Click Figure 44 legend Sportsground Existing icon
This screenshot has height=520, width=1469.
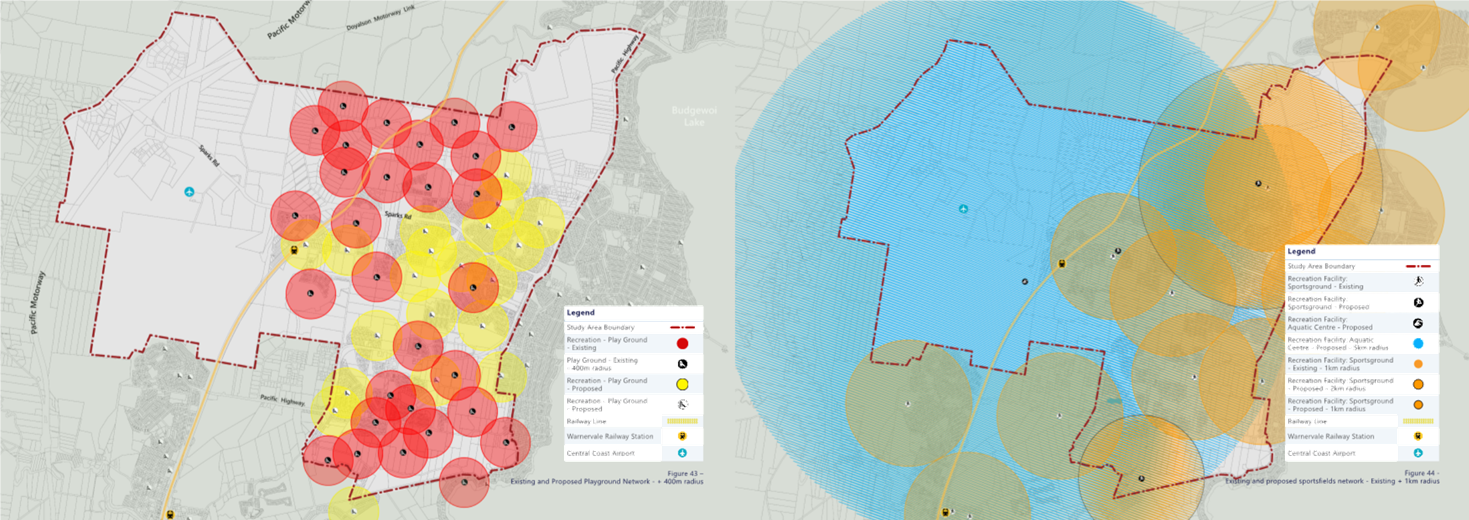pyautogui.click(x=1418, y=282)
